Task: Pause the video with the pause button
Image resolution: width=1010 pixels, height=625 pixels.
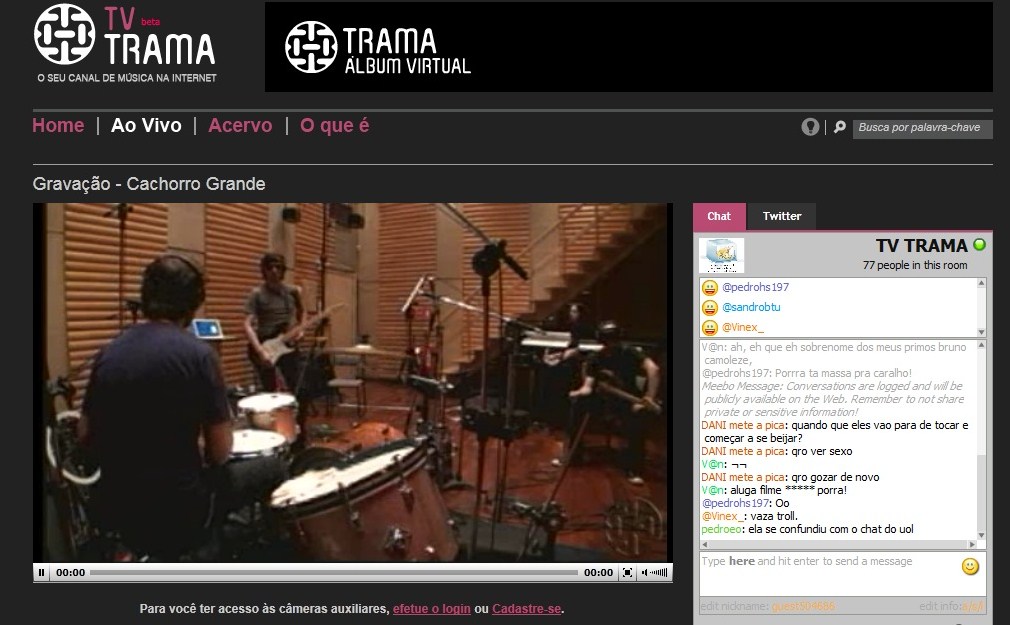Action: click(x=42, y=573)
